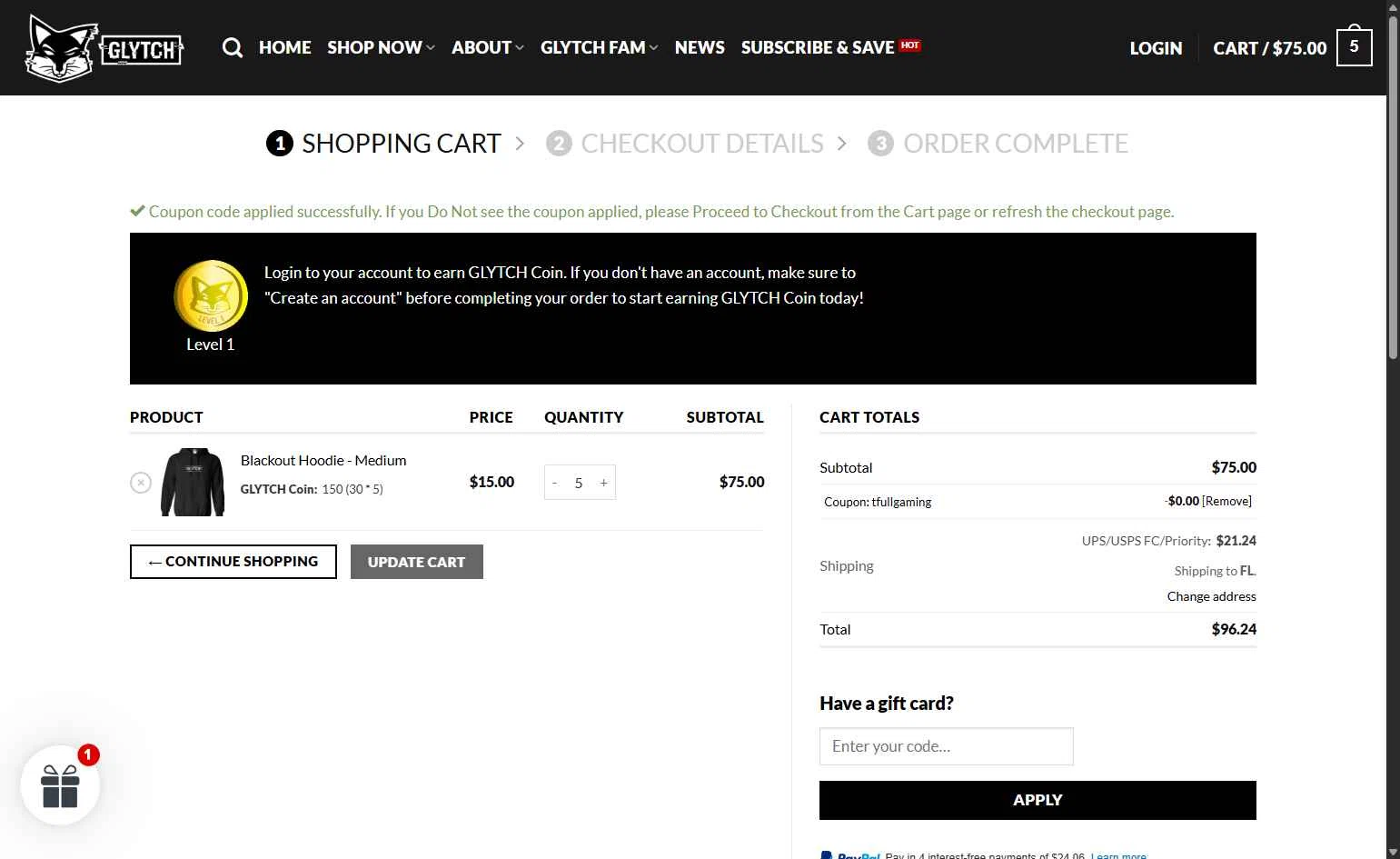Remove Blackout Hoodie with the X icon
The height and width of the screenshot is (859, 1400).
(140, 483)
